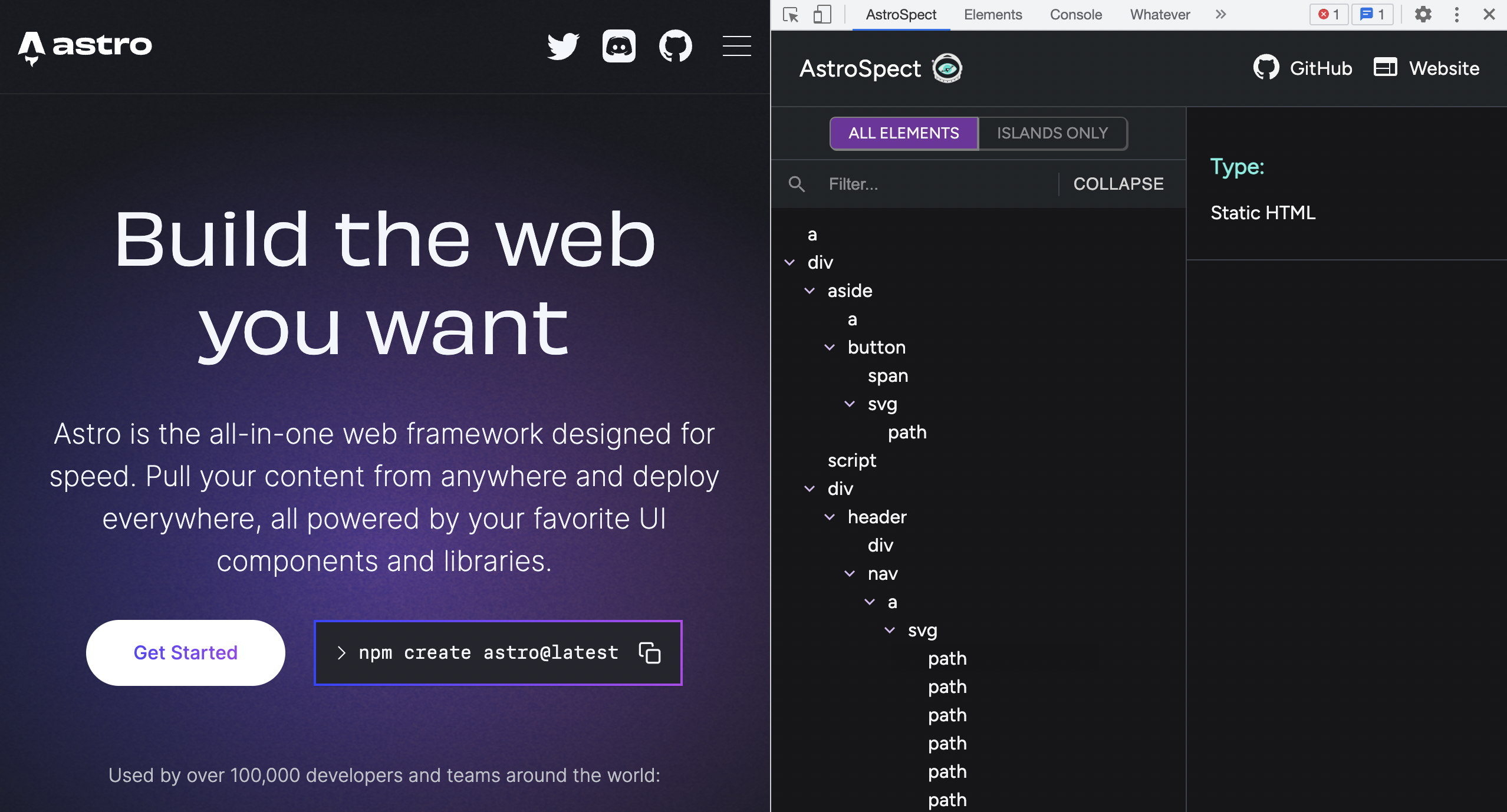
Task: Collapse the header tree node
Action: point(830,517)
